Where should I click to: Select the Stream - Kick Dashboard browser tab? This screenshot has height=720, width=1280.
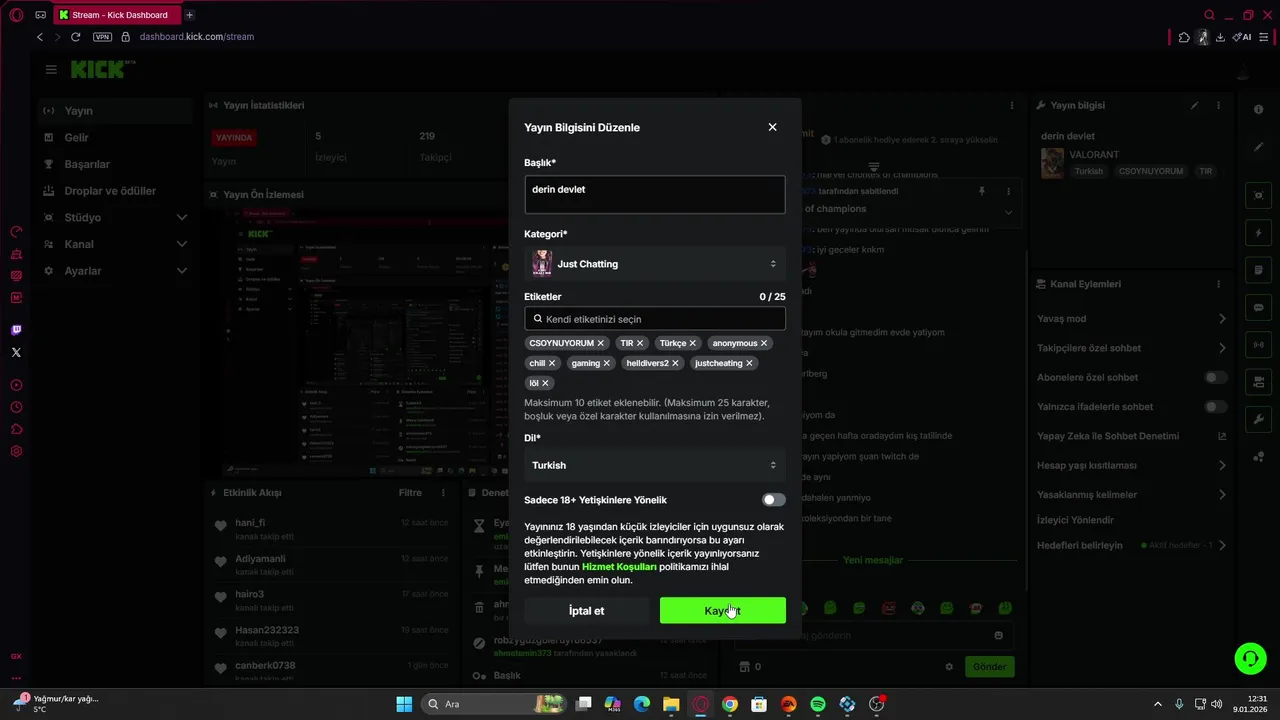pos(118,15)
